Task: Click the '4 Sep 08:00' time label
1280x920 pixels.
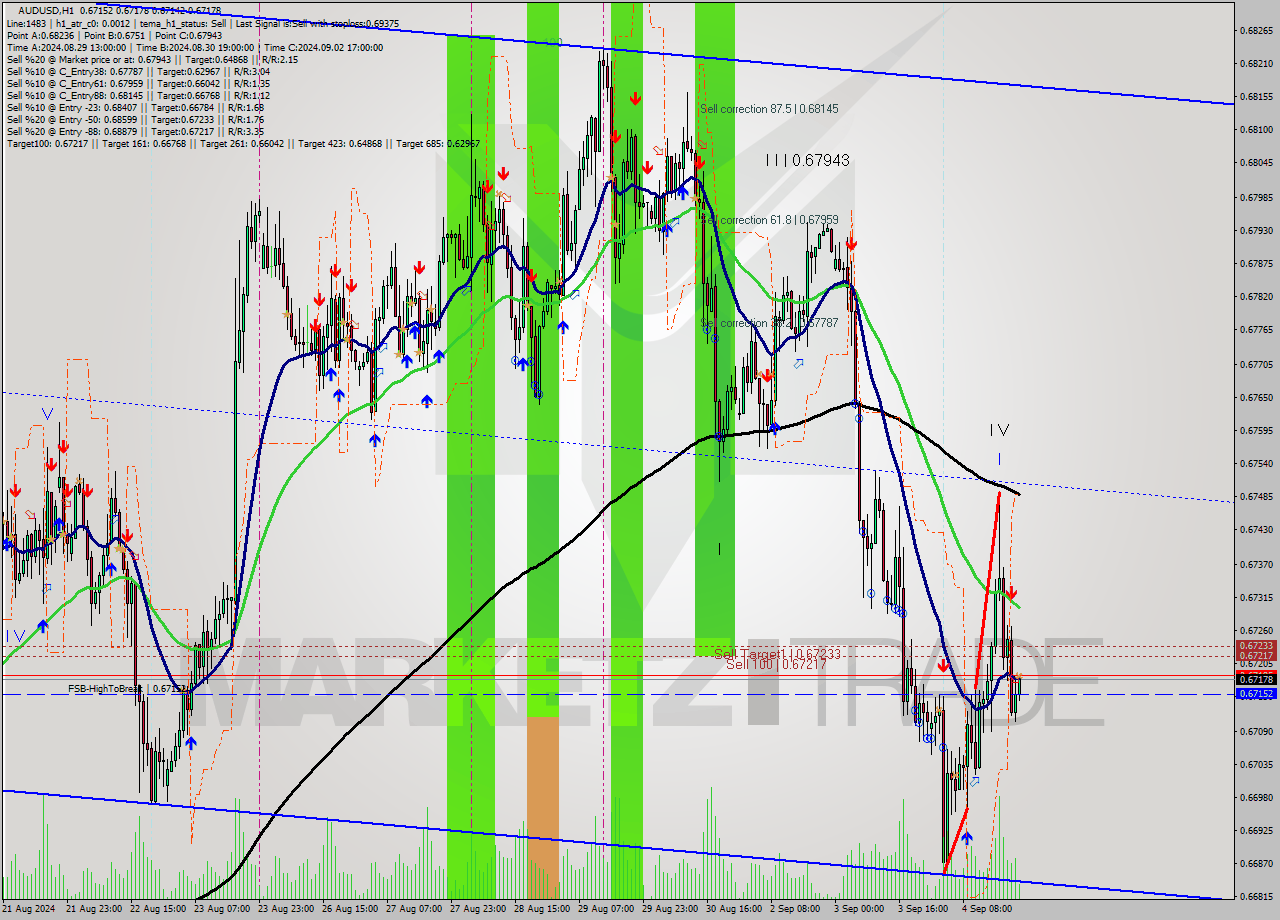Action: (x=989, y=909)
